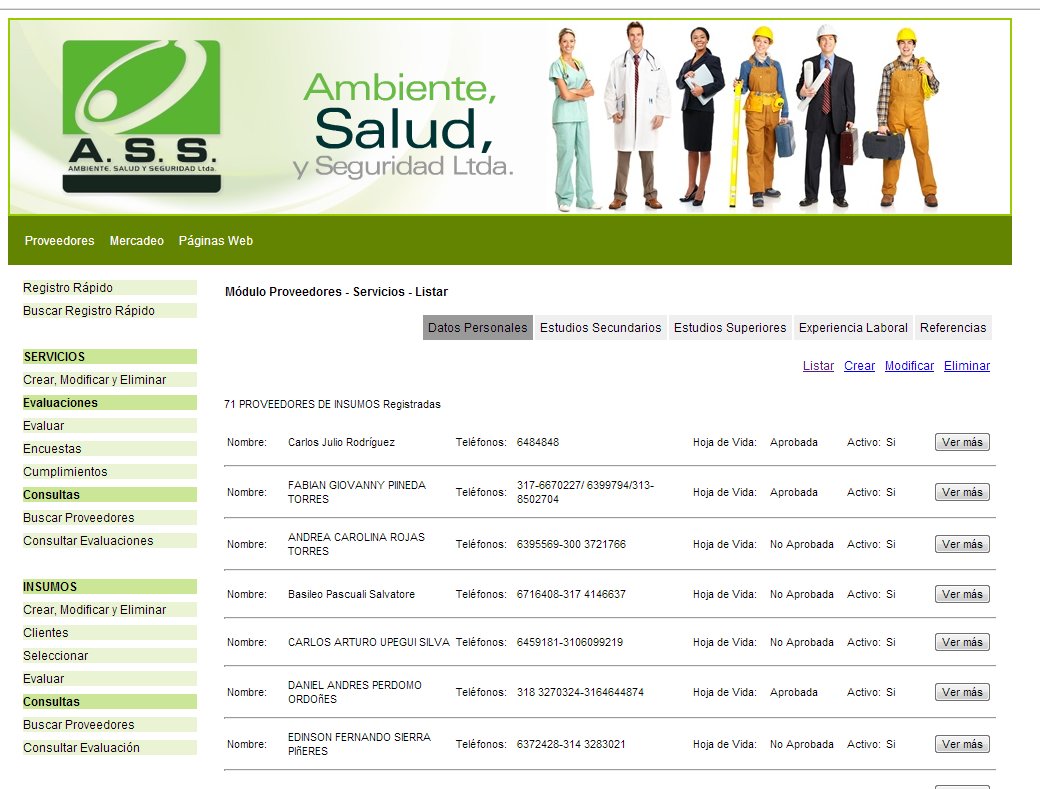Click the staff banner photo

click(744, 115)
